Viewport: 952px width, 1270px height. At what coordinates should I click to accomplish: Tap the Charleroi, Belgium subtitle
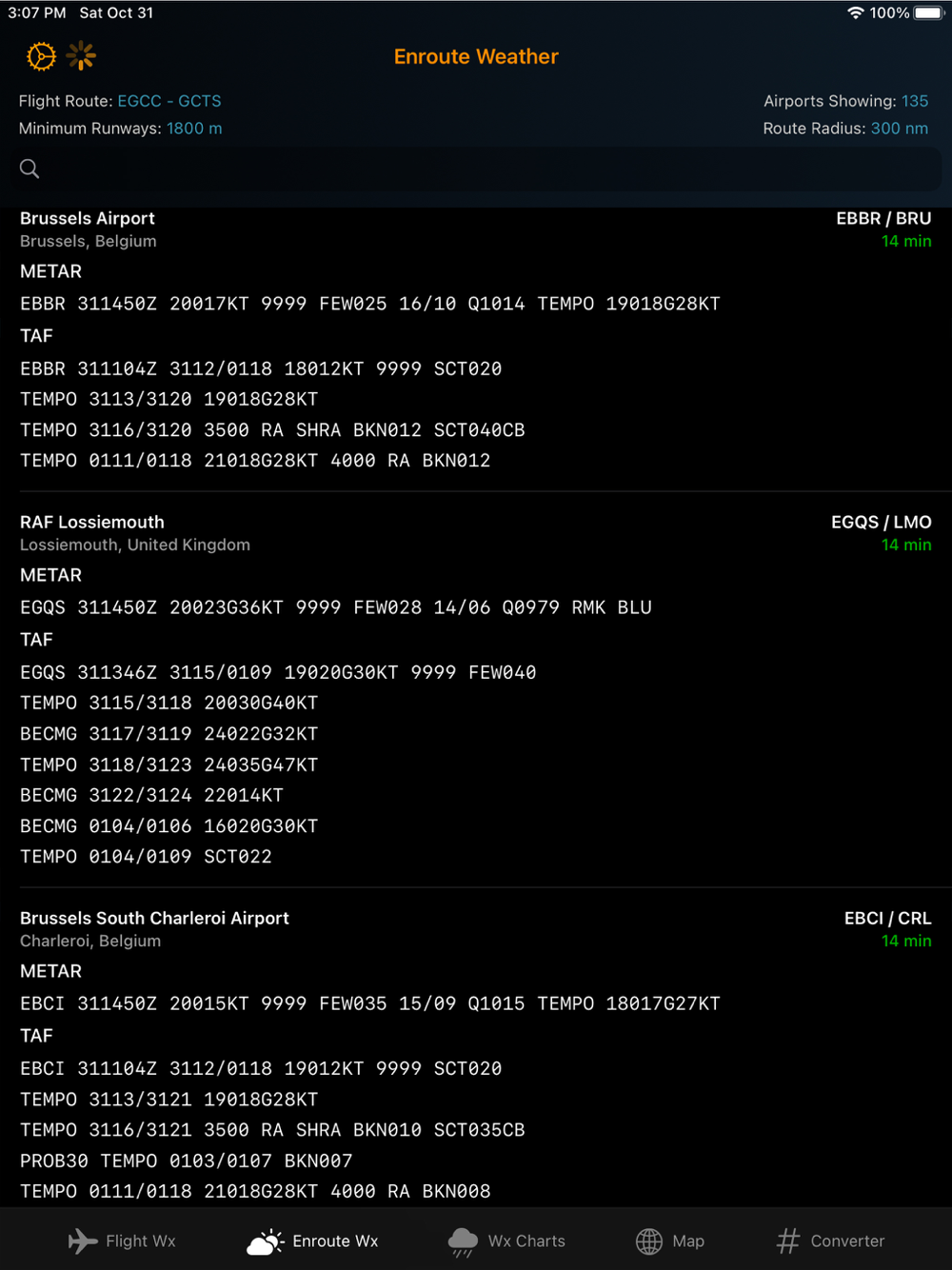90,941
